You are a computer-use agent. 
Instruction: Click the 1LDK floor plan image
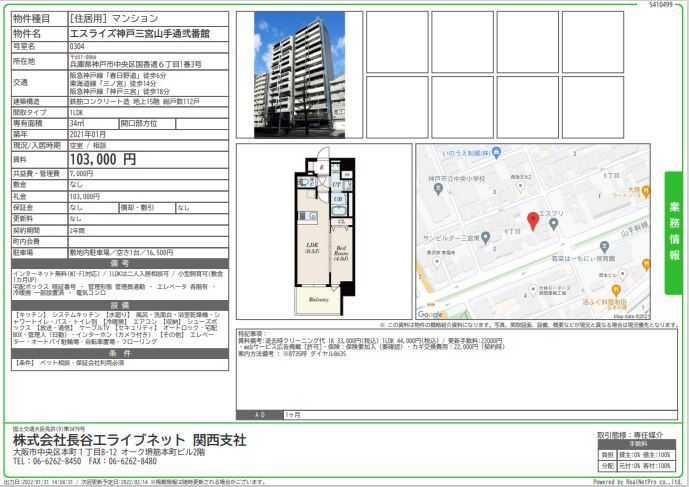point(324,231)
